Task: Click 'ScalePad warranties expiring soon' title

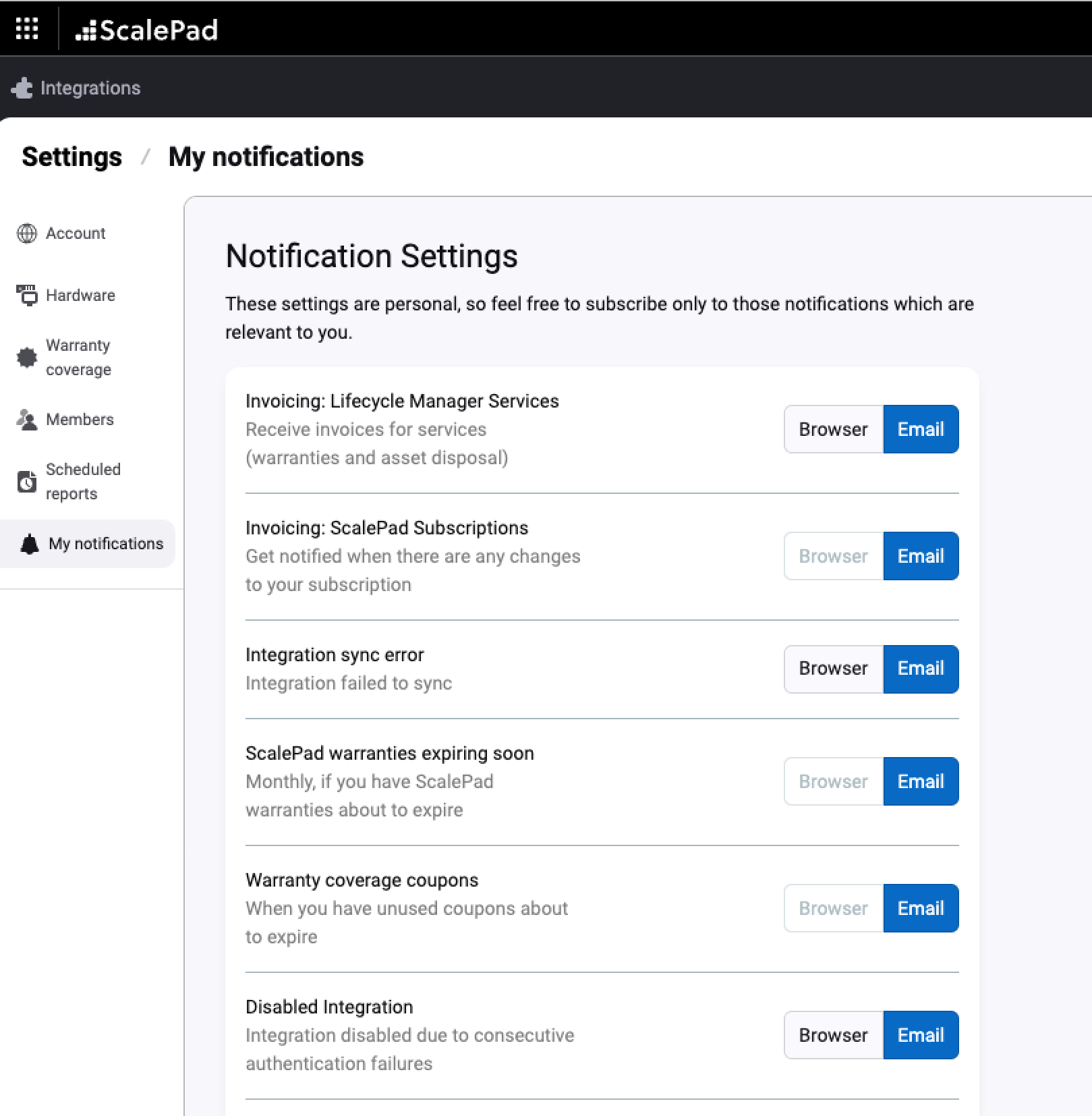Action: tap(390, 753)
